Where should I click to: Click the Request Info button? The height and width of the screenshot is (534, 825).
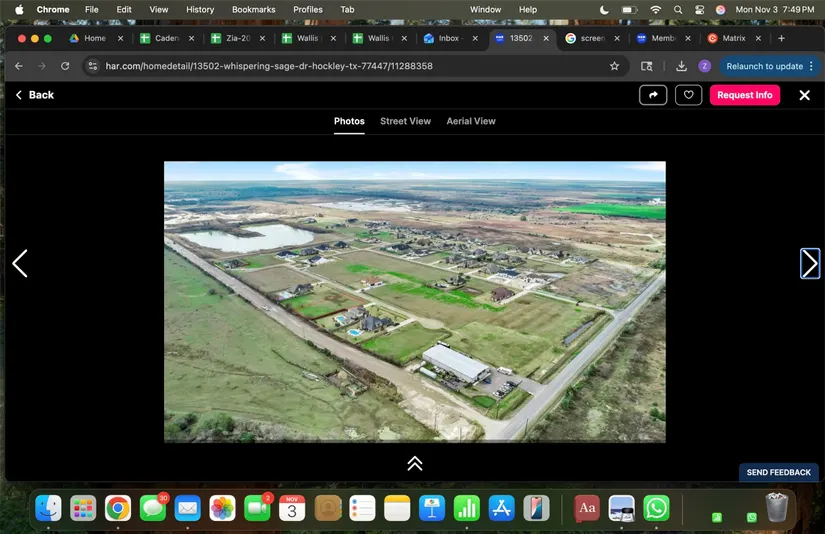[744, 95]
